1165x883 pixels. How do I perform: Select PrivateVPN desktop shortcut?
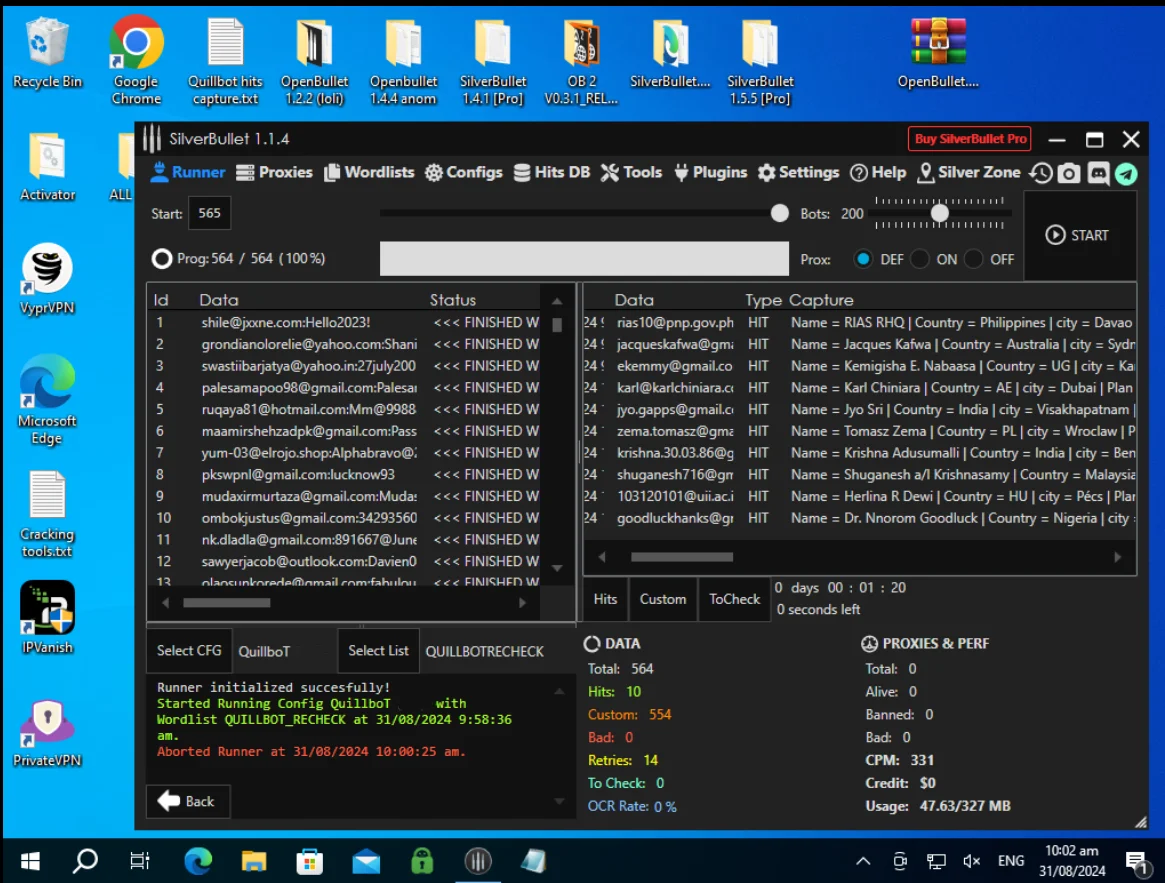47,733
